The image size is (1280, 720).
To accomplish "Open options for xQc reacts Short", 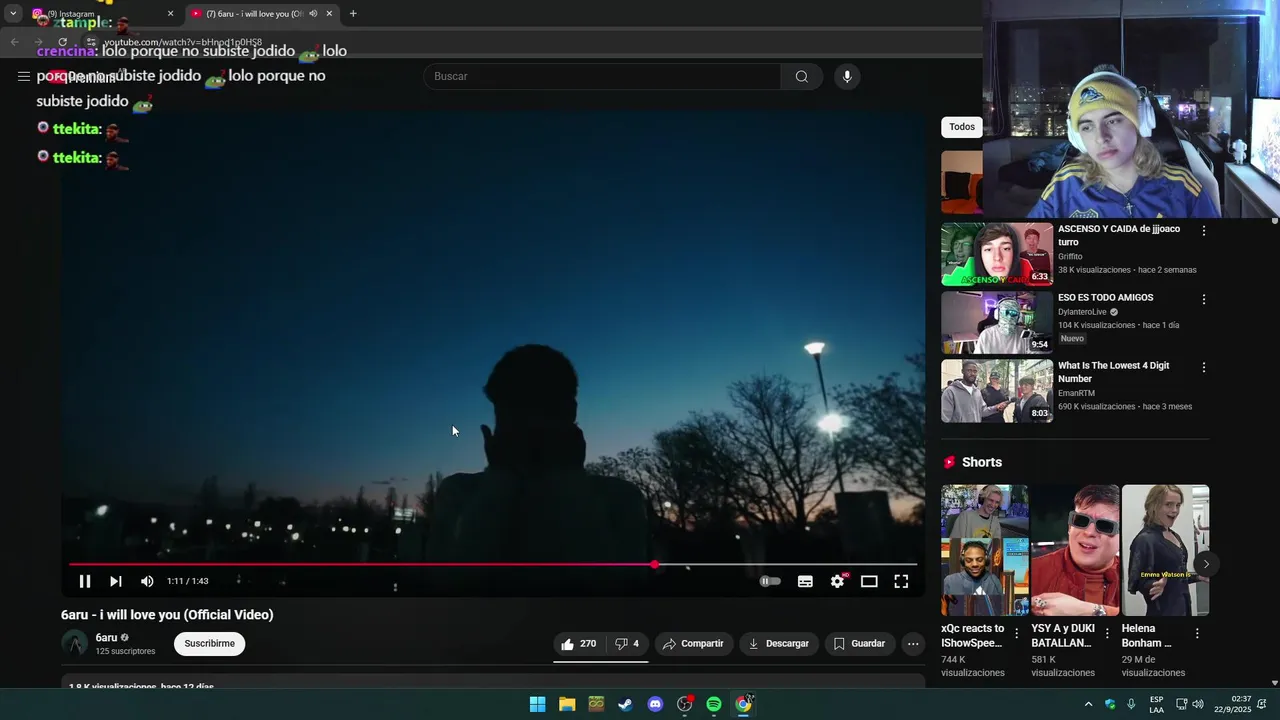I will [1017, 633].
